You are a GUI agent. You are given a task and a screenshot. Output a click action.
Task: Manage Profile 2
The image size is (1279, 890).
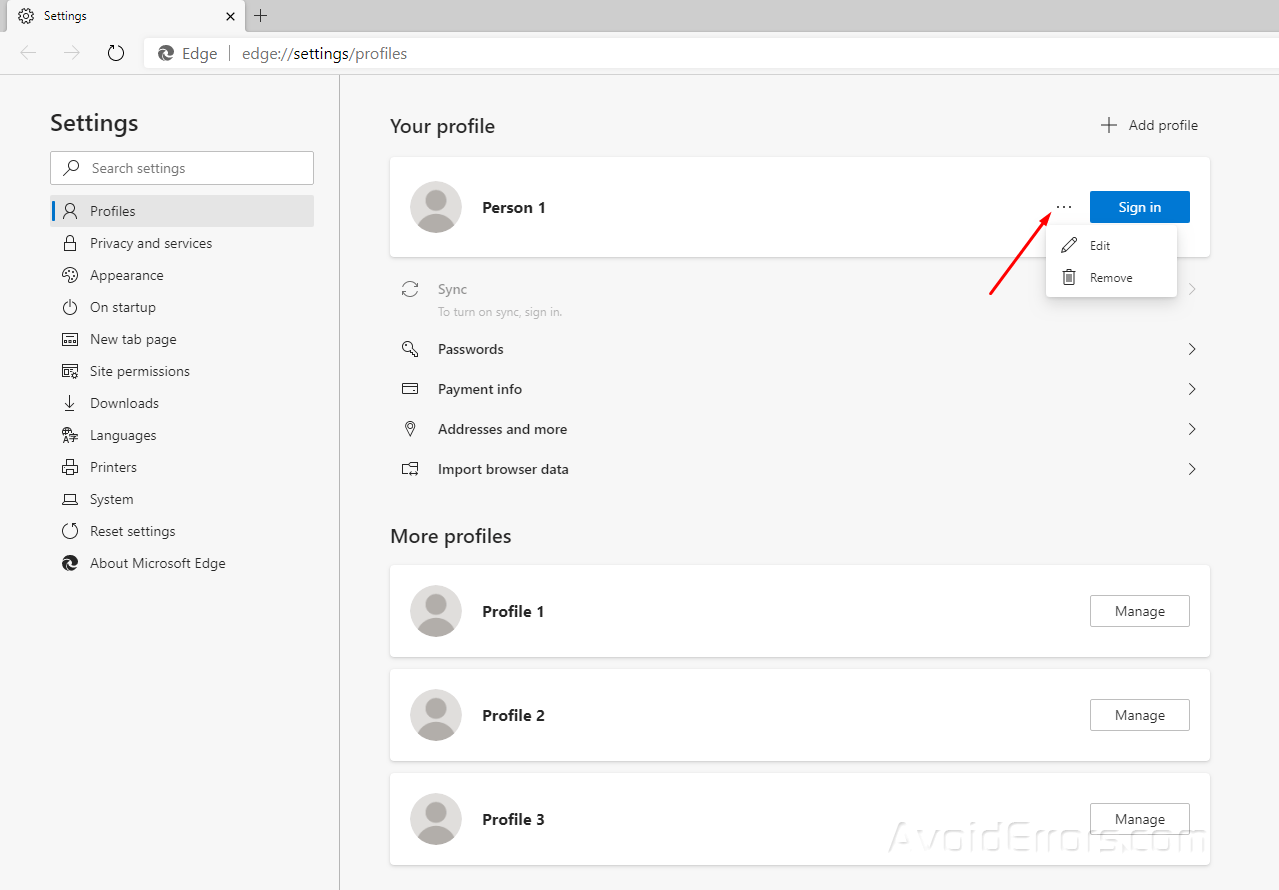(1139, 715)
